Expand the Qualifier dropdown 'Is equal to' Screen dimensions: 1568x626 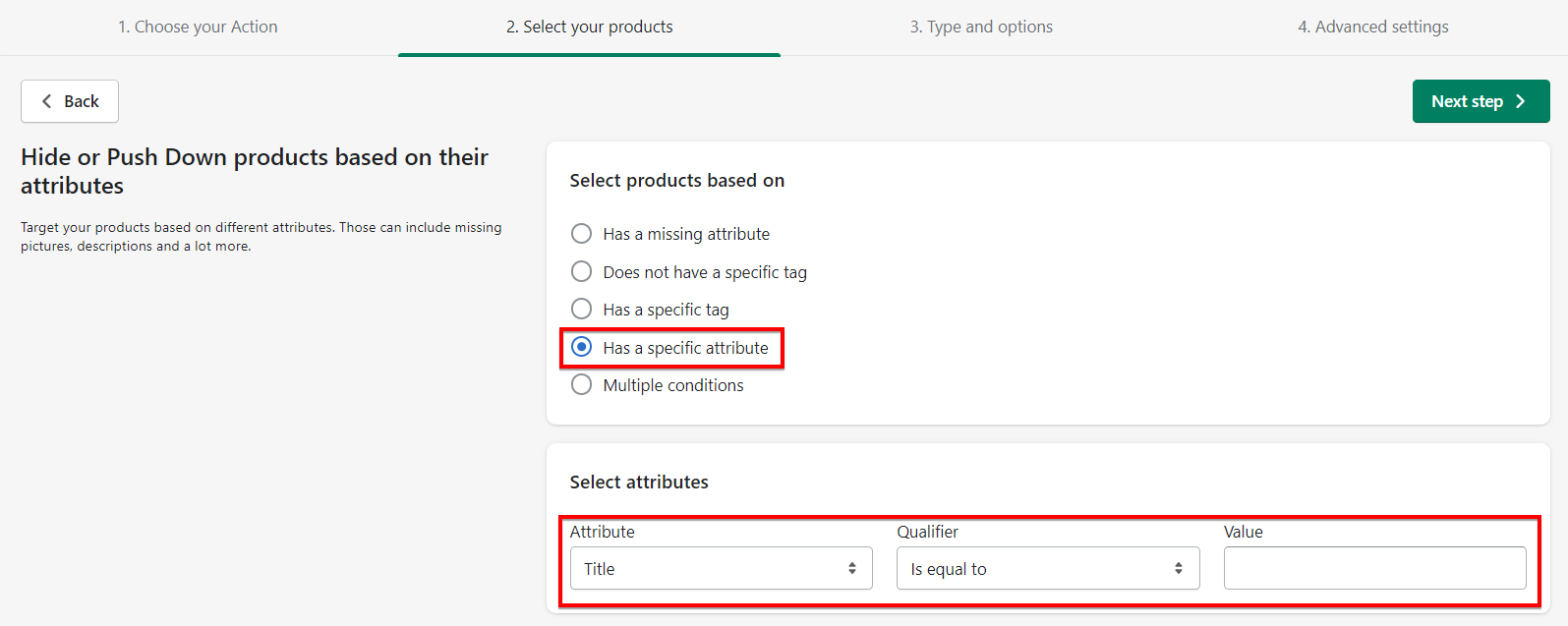[x=1047, y=568]
